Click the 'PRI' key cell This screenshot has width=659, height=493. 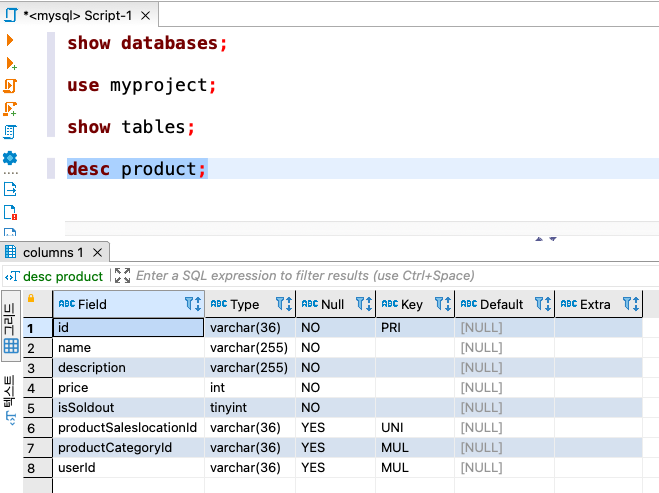point(415,327)
